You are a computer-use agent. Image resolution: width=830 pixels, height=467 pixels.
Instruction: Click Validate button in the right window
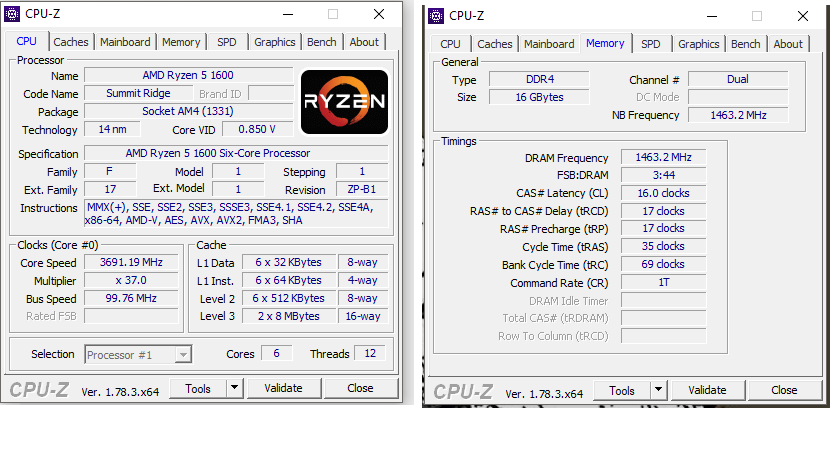point(707,391)
